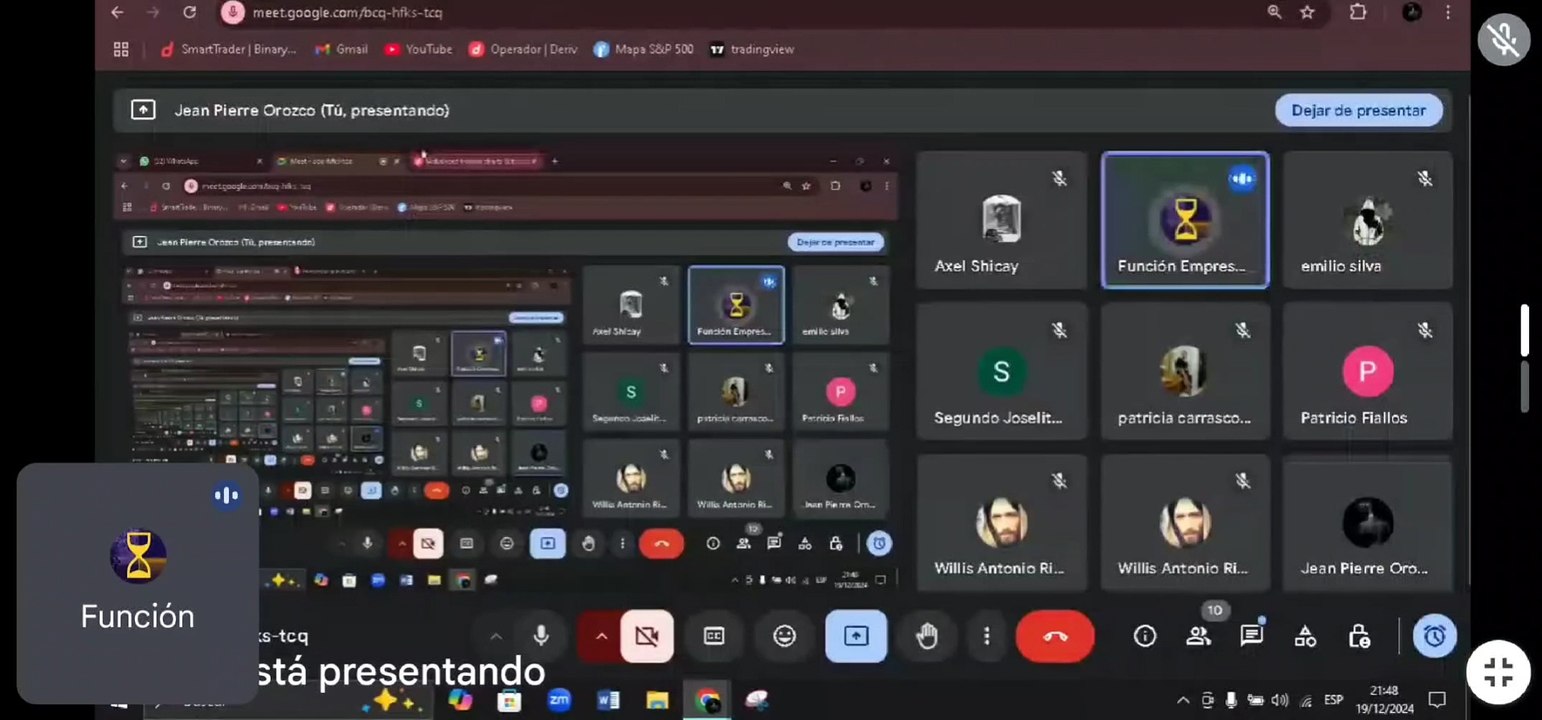The image size is (1542, 720).
Task: Open the zoom magnifier icon in the address bar
Action: [x=1274, y=12]
